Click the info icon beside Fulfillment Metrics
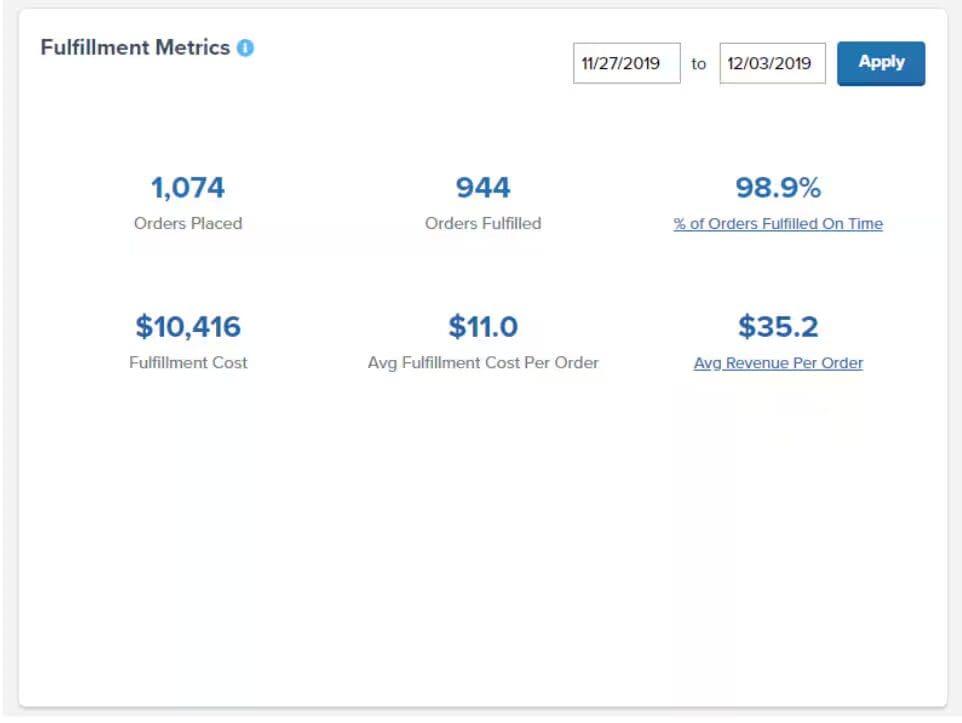 245,47
